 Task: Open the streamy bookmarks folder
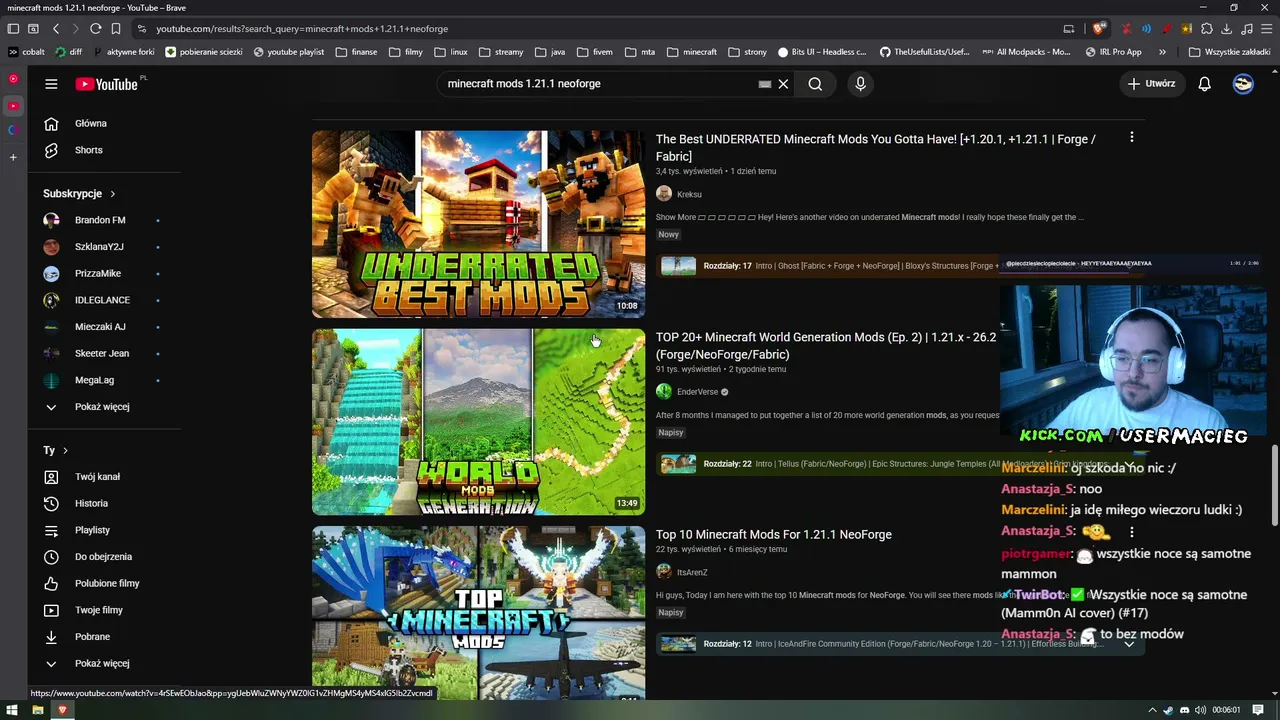tap(501, 52)
